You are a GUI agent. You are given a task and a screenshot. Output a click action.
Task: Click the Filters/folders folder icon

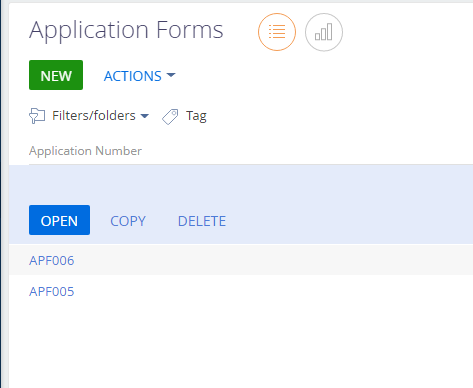pos(37,116)
